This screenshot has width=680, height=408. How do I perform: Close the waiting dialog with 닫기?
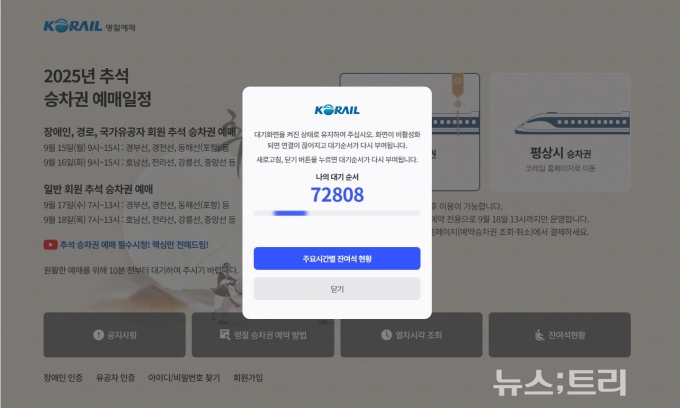337,289
